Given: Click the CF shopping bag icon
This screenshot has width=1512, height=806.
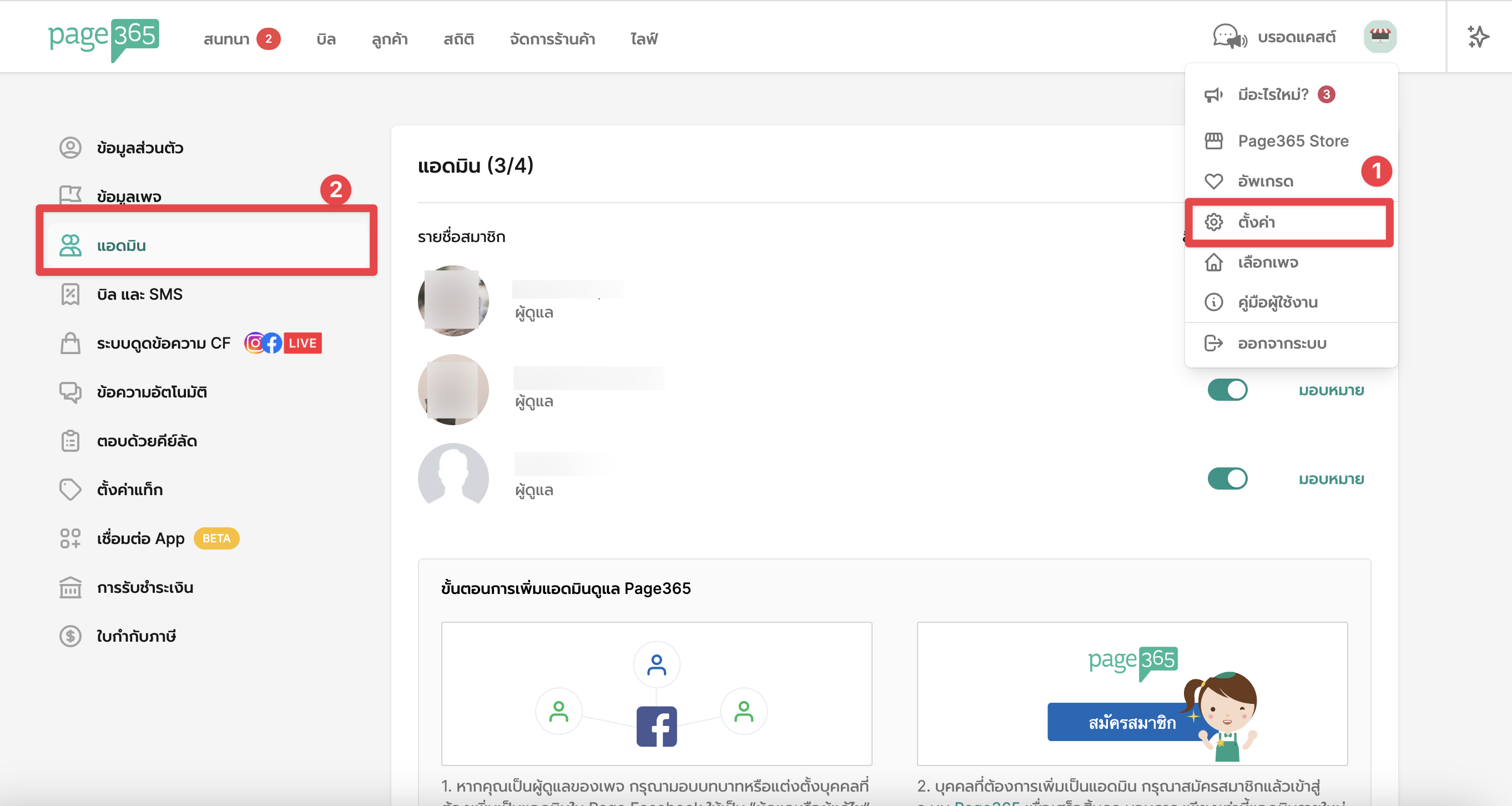Looking at the screenshot, I should pos(70,343).
